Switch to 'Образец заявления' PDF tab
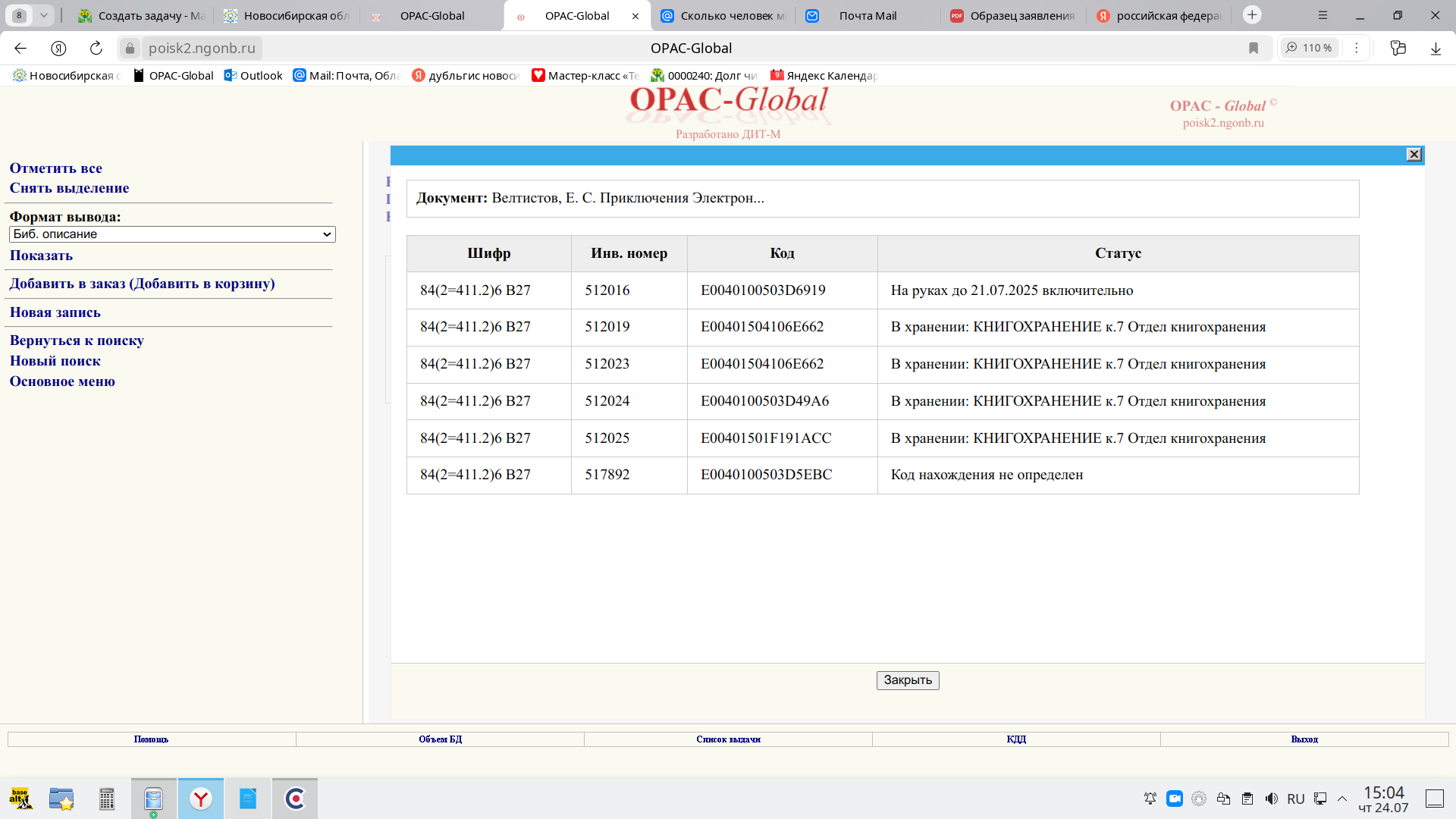 point(1021,15)
